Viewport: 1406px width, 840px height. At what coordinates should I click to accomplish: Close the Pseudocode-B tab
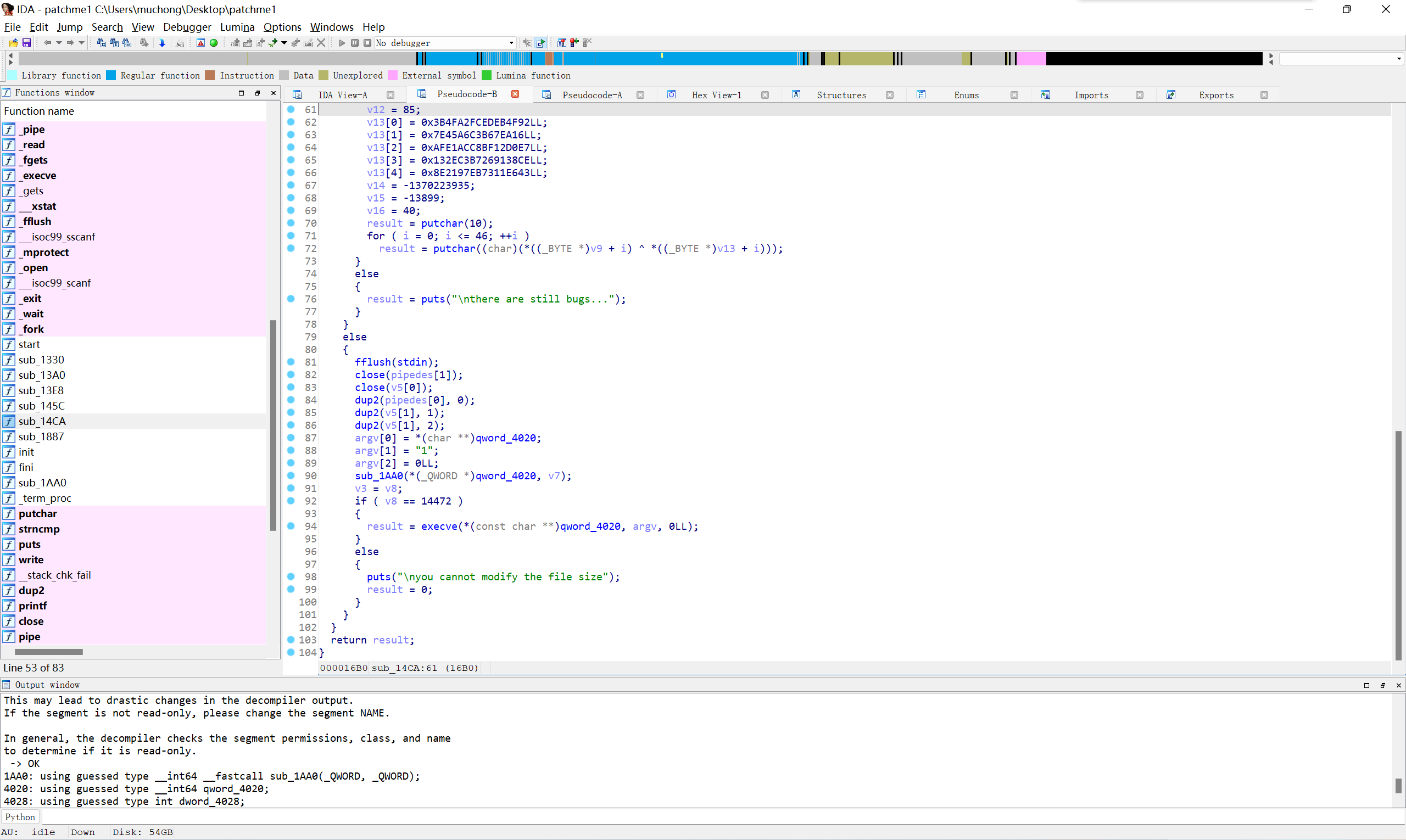tap(515, 94)
